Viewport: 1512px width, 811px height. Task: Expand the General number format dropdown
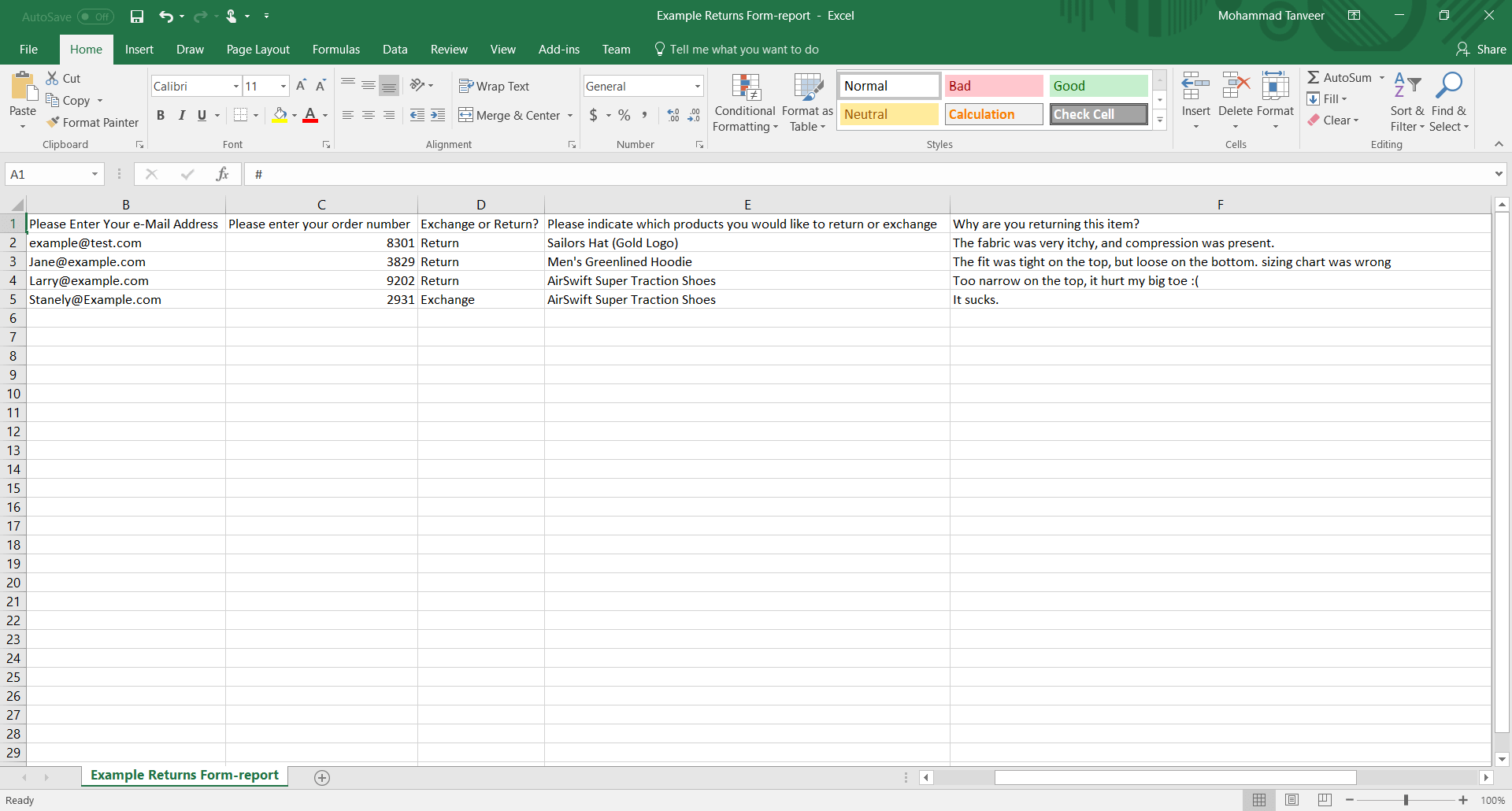pos(697,86)
